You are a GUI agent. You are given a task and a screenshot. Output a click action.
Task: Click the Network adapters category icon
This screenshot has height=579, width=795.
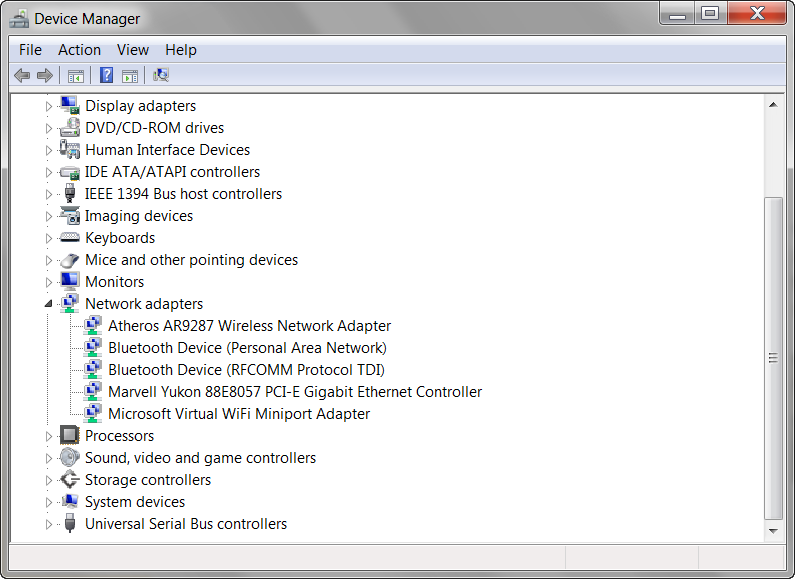pos(69,303)
